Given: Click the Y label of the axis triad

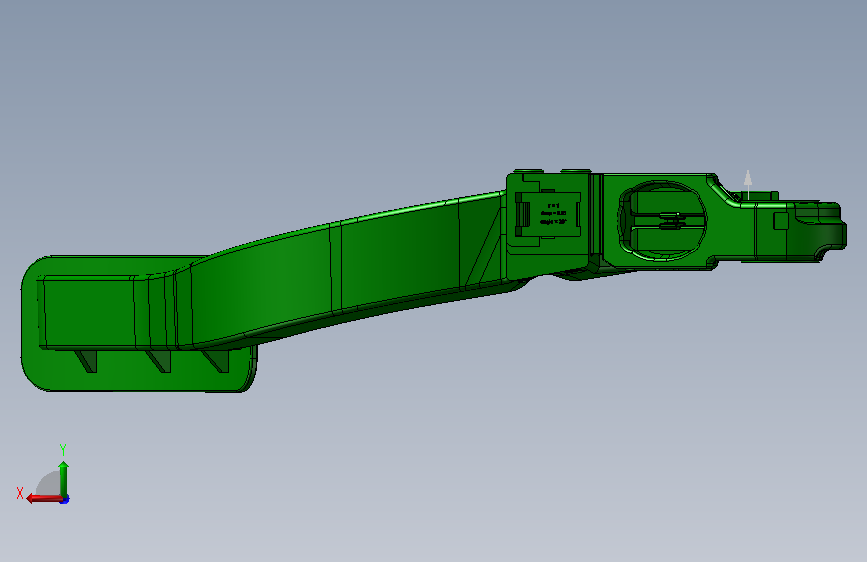Looking at the screenshot, I should pyautogui.click(x=63, y=449).
